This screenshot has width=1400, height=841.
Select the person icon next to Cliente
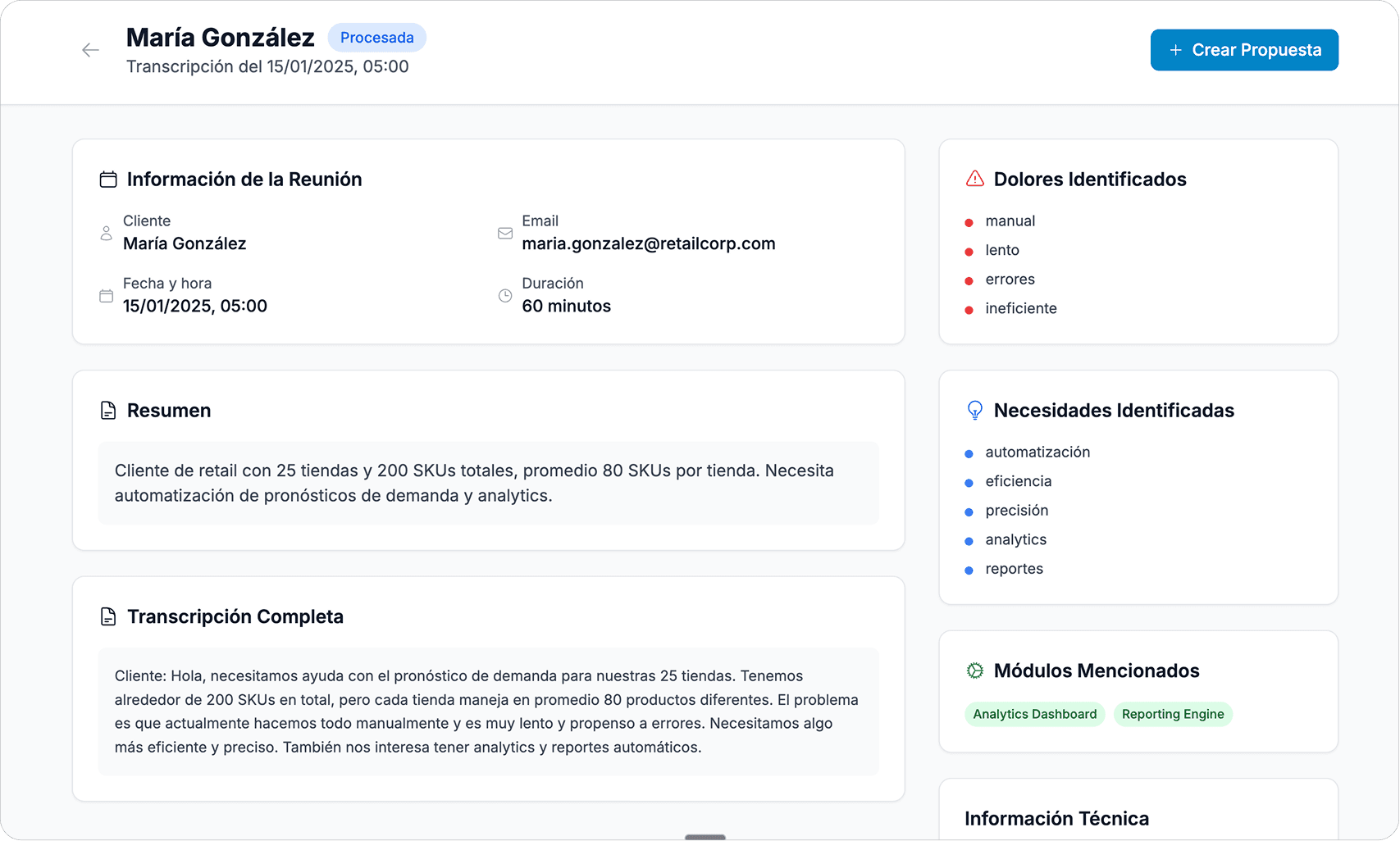pyautogui.click(x=106, y=233)
